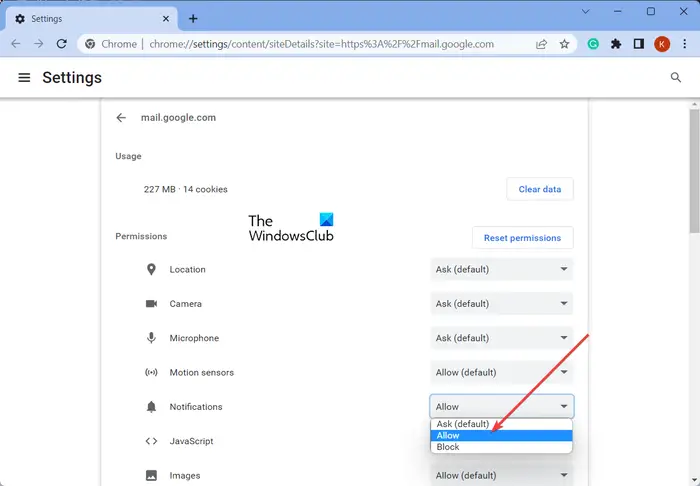
Task: Click the Microphone icon
Action: coord(151,338)
